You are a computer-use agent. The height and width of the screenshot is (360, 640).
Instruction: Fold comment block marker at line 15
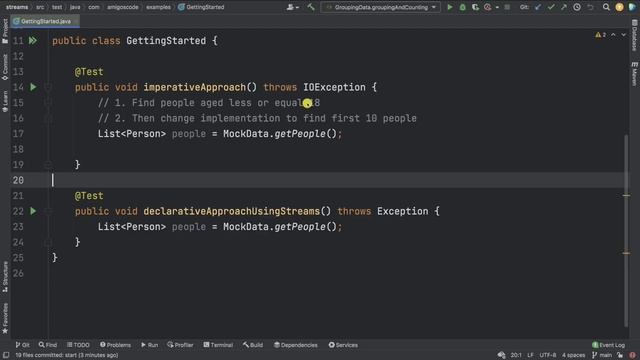pos(48,102)
